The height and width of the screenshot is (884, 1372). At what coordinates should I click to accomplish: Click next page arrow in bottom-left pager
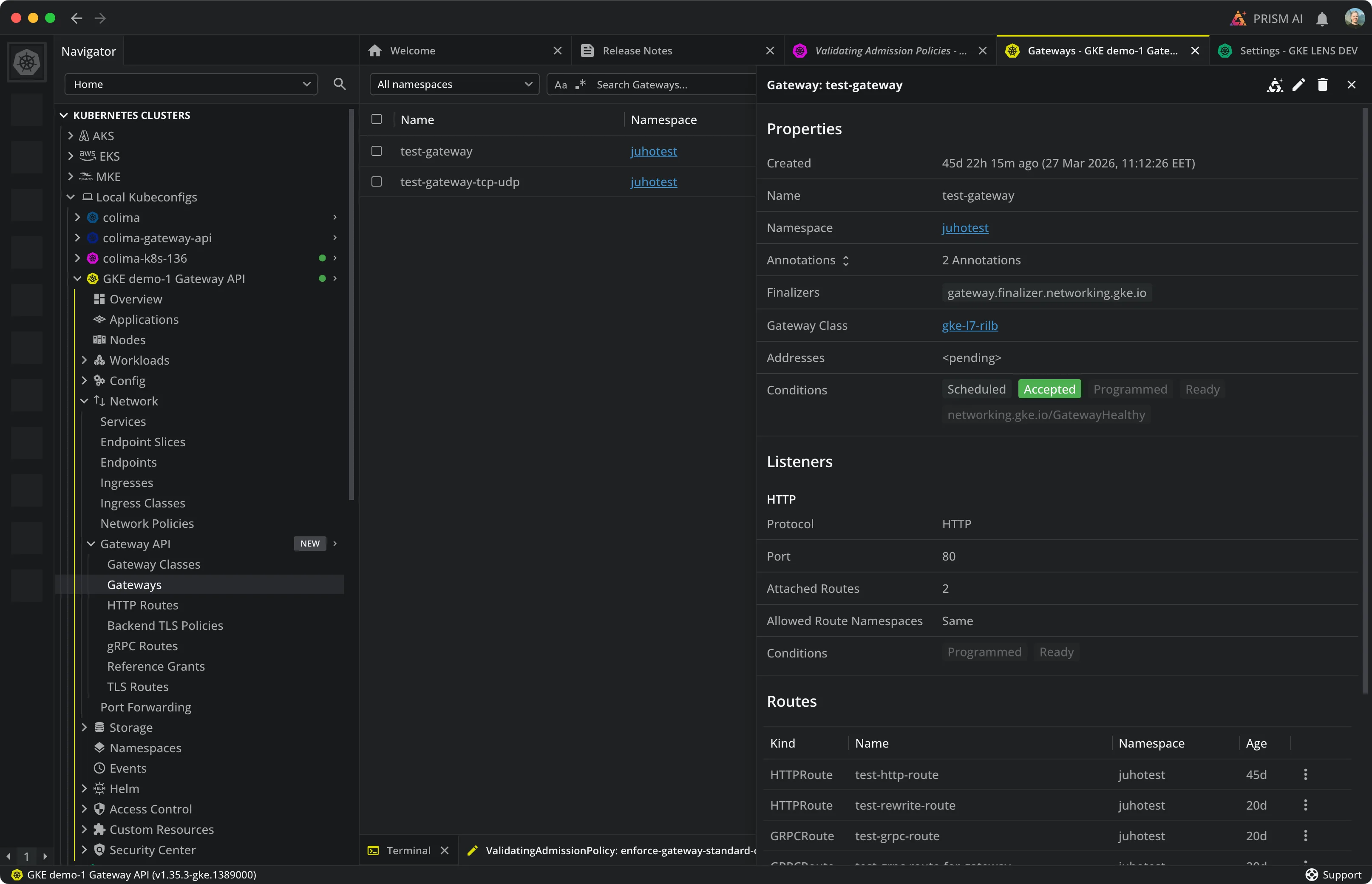pyautogui.click(x=45, y=856)
